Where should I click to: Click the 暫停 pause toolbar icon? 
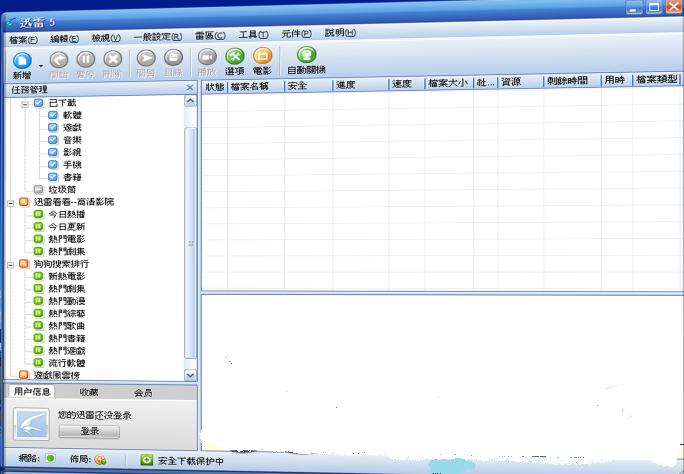[x=86, y=60]
